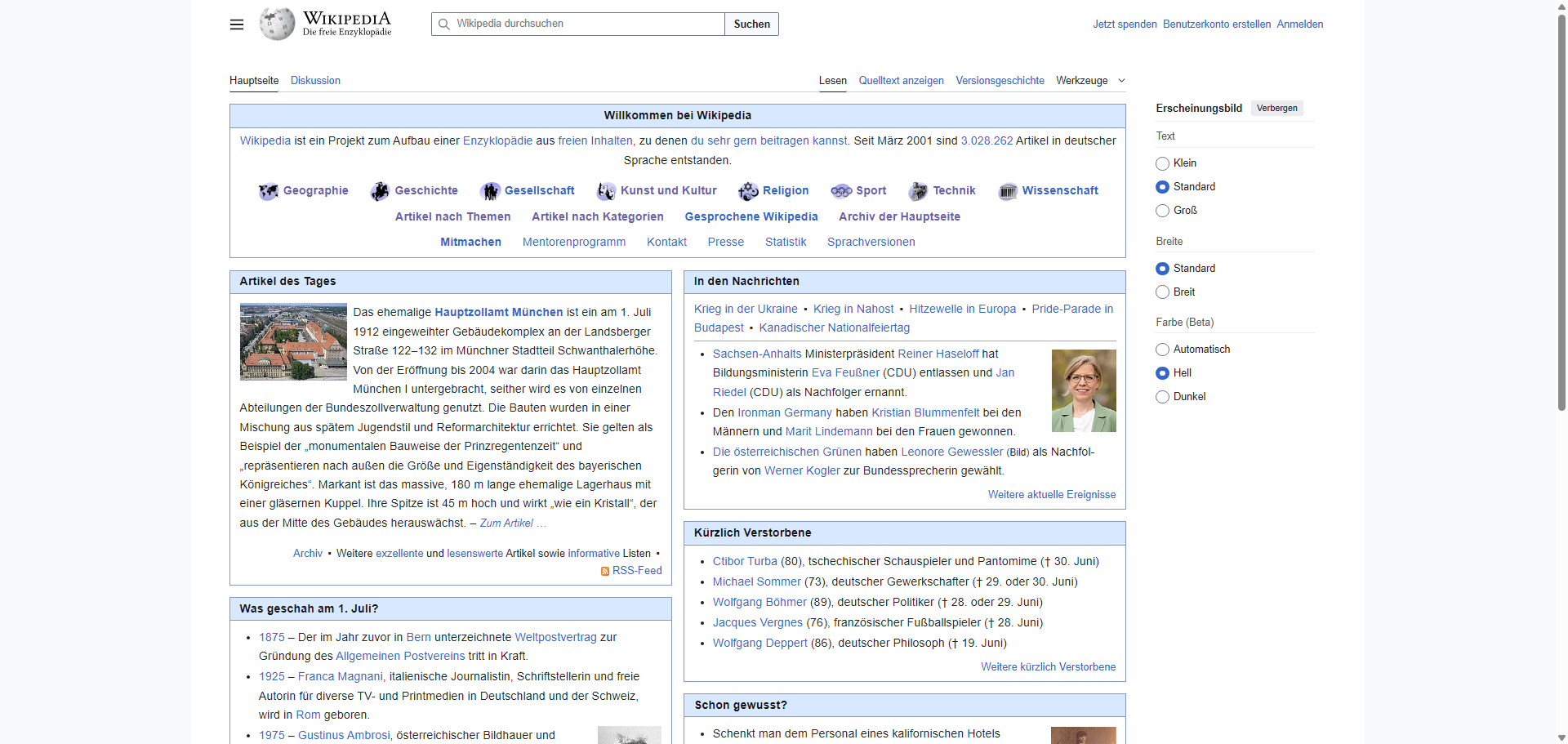
Task: Select Klein text size
Action: pyautogui.click(x=1162, y=163)
